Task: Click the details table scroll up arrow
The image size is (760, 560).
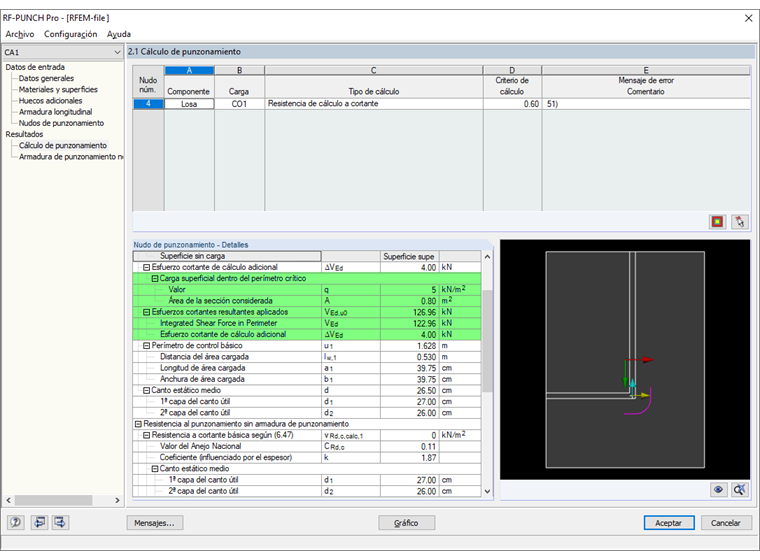Action: point(487,256)
